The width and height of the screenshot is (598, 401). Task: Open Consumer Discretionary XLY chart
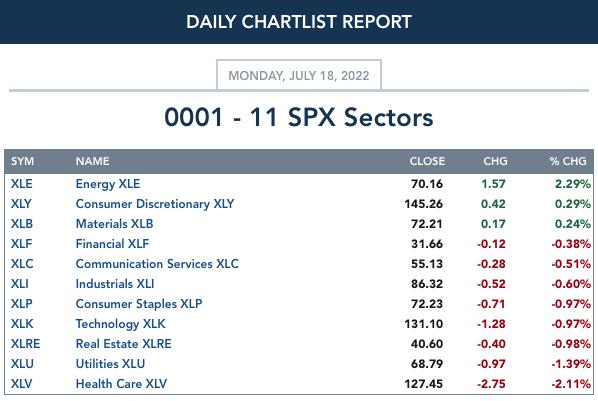(x=155, y=204)
